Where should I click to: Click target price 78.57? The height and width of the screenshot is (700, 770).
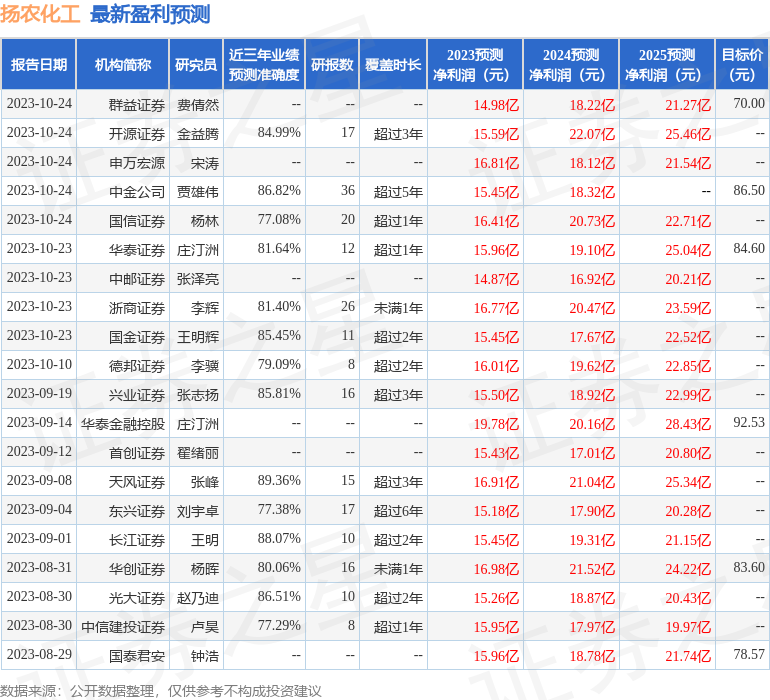coord(749,654)
